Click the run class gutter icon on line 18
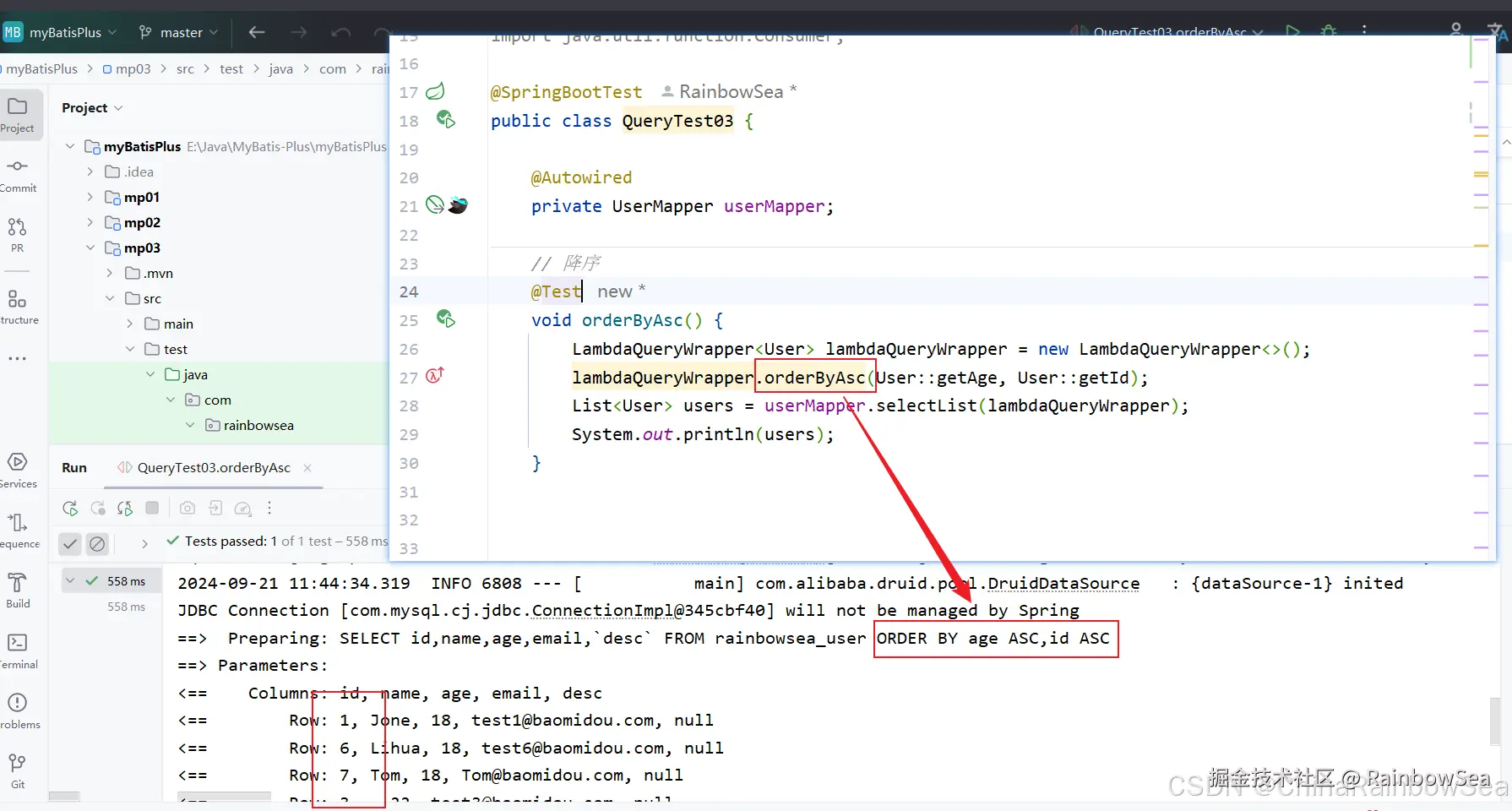The height and width of the screenshot is (811, 1512). (446, 120)
